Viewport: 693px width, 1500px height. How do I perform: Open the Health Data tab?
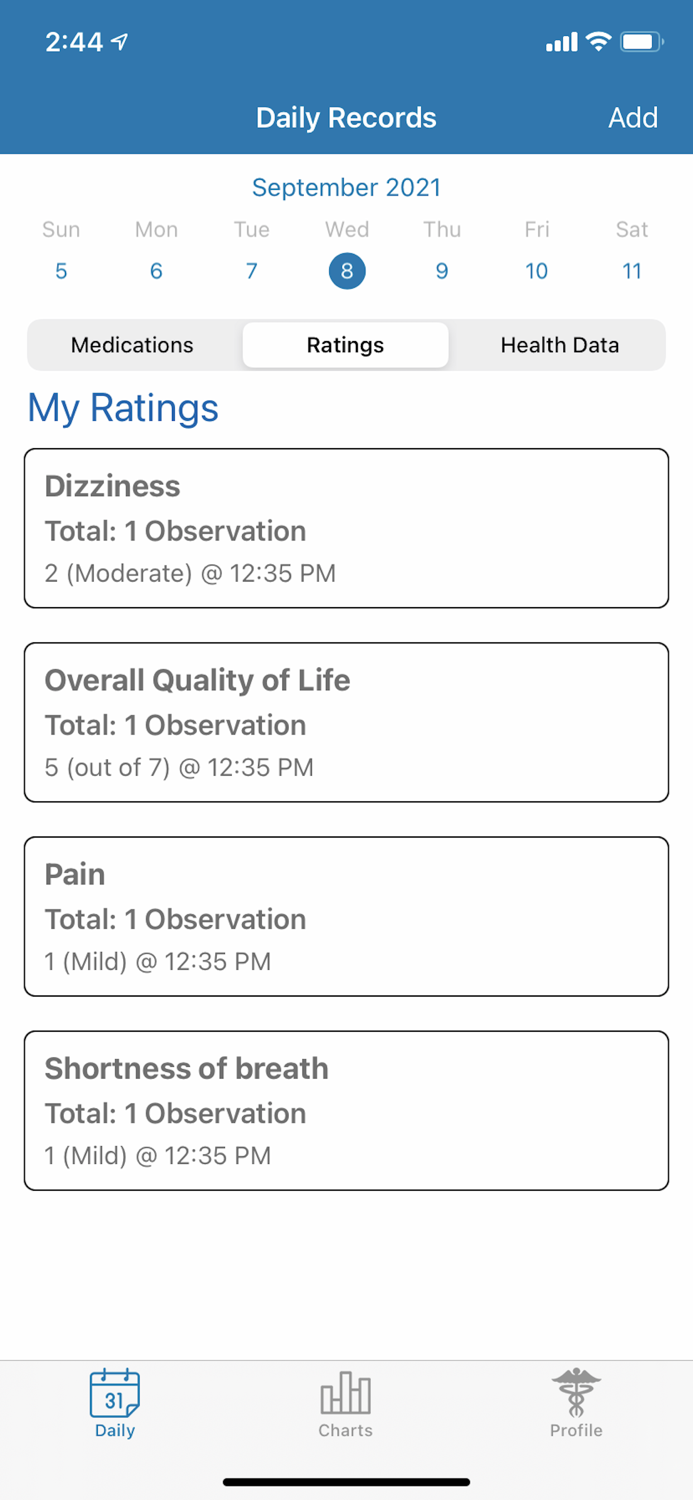(x=559, y=345)
